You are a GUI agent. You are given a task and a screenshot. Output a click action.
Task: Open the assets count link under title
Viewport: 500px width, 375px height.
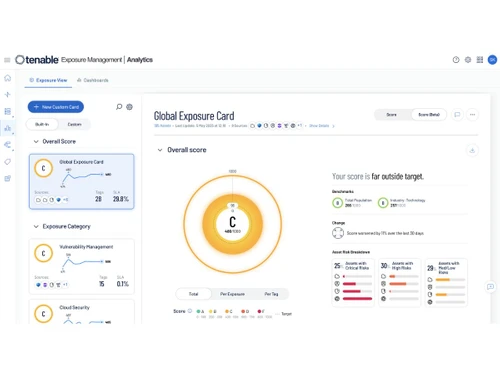tap(162, 126)
